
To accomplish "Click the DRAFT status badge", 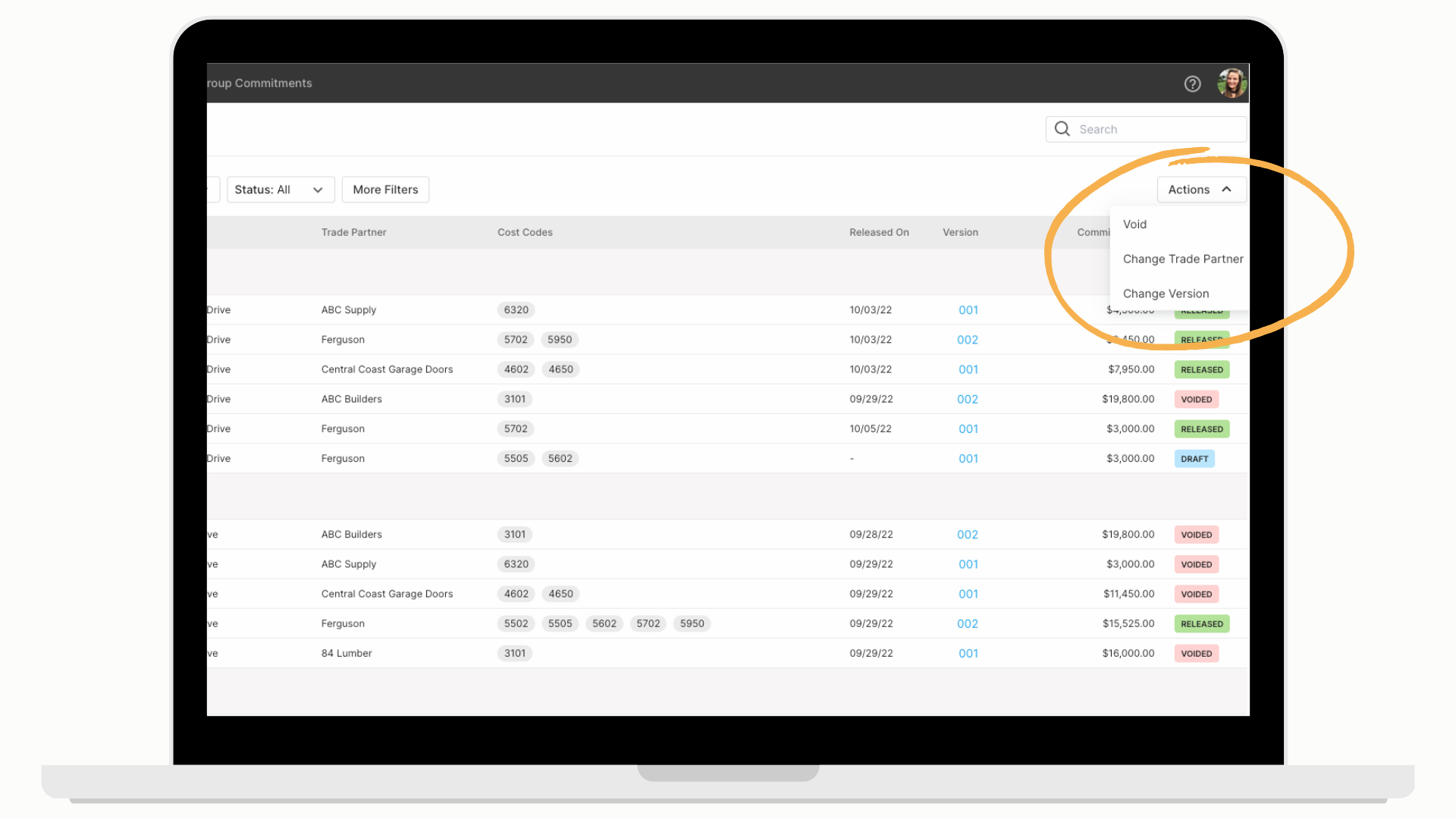I will 1194,459.
